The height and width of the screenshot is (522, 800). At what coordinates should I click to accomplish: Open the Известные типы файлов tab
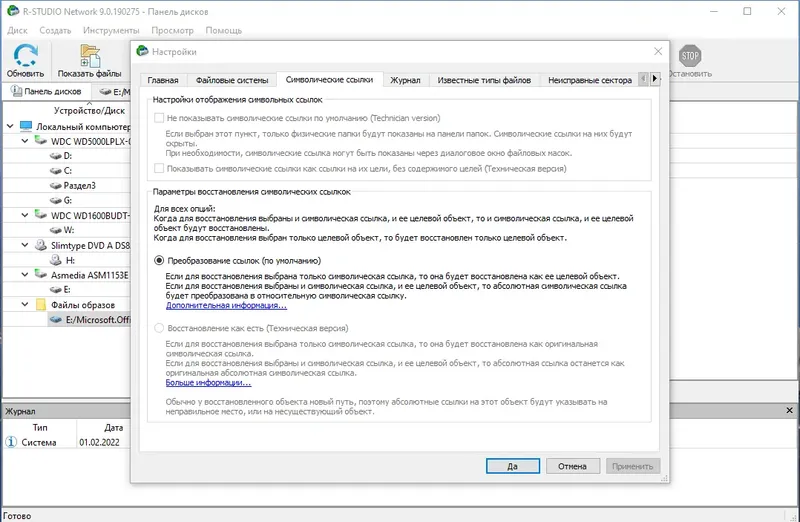(x=484, y=80)
